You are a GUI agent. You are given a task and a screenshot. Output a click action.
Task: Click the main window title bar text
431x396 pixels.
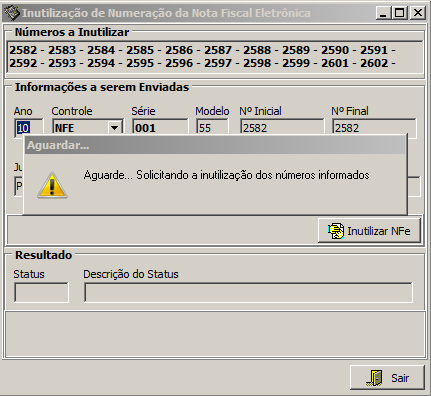[x=166, y=13]
